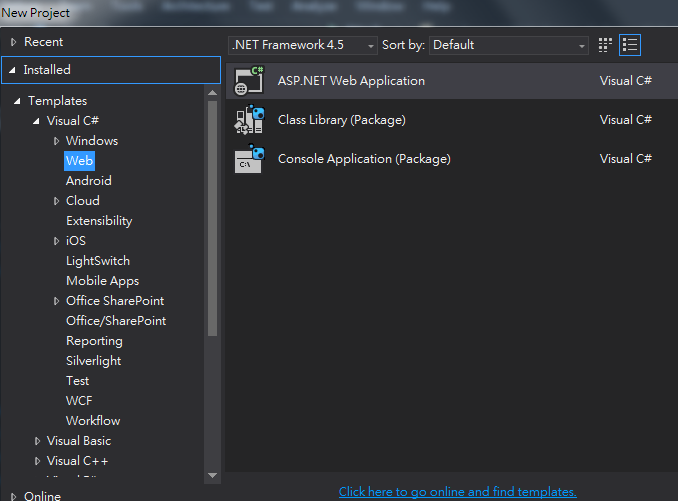Click the Console Application (Package) name text
The height and width of the screenshot is (501, 678).
click(364, 159)
